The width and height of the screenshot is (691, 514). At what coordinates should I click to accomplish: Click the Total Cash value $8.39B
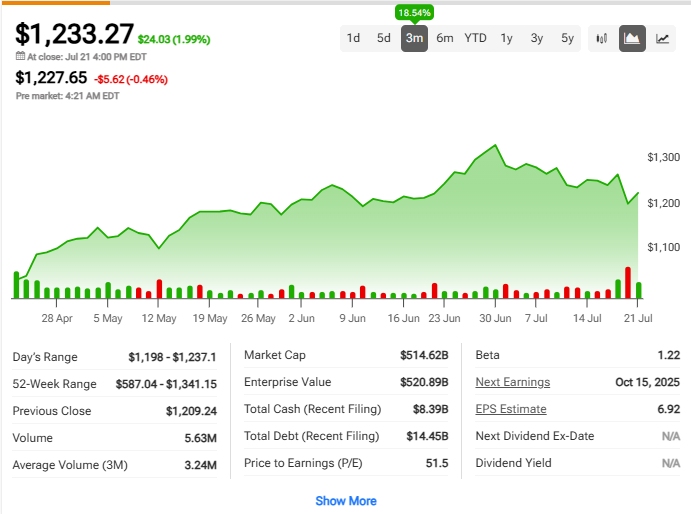[431, 409]
